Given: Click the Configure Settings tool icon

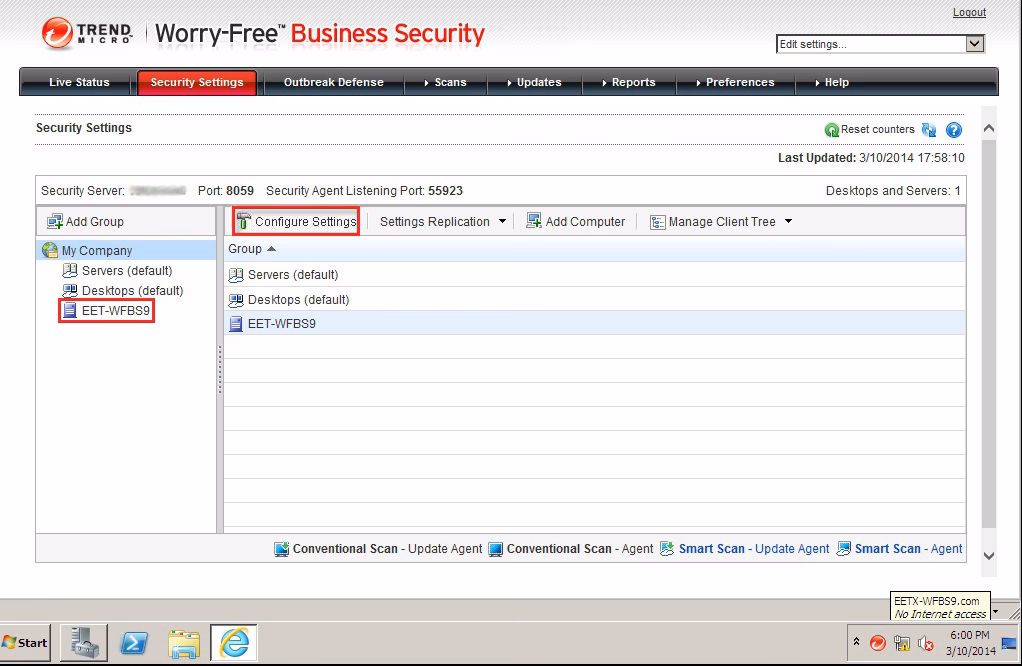Looking at the screenshot, I should [x=244, y=222].
